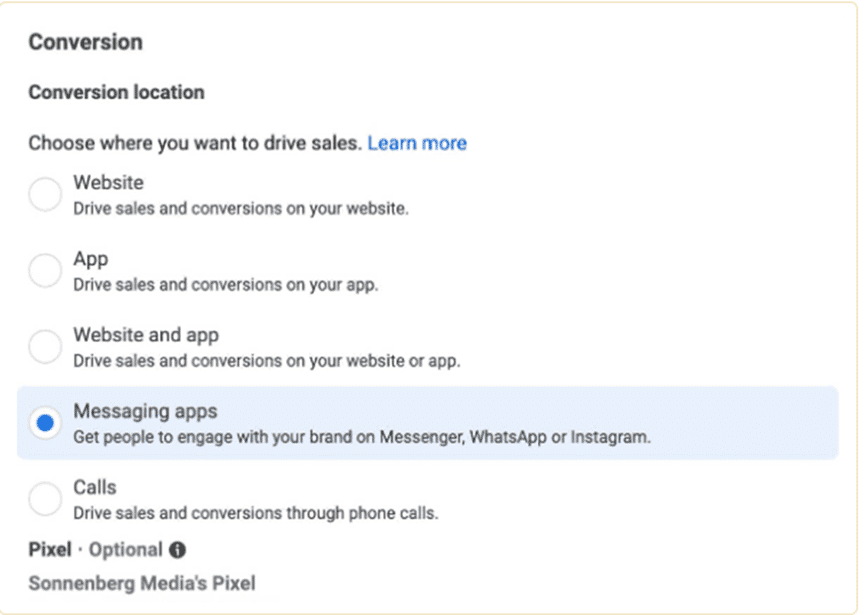Click "Drive sales and conversions on your app." description
Image resolution: width=865 pixels, height=615 pixels.
point(226,285)
